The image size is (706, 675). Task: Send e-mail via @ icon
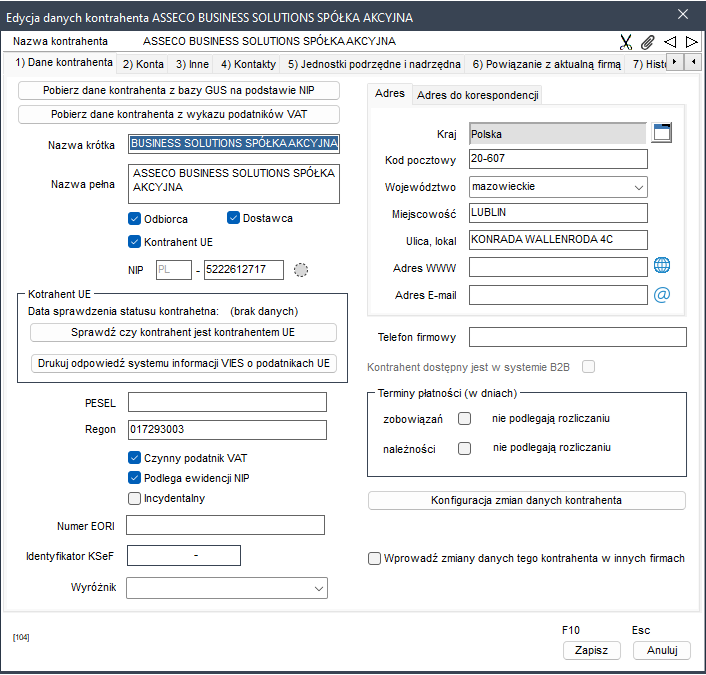[661, 294]
